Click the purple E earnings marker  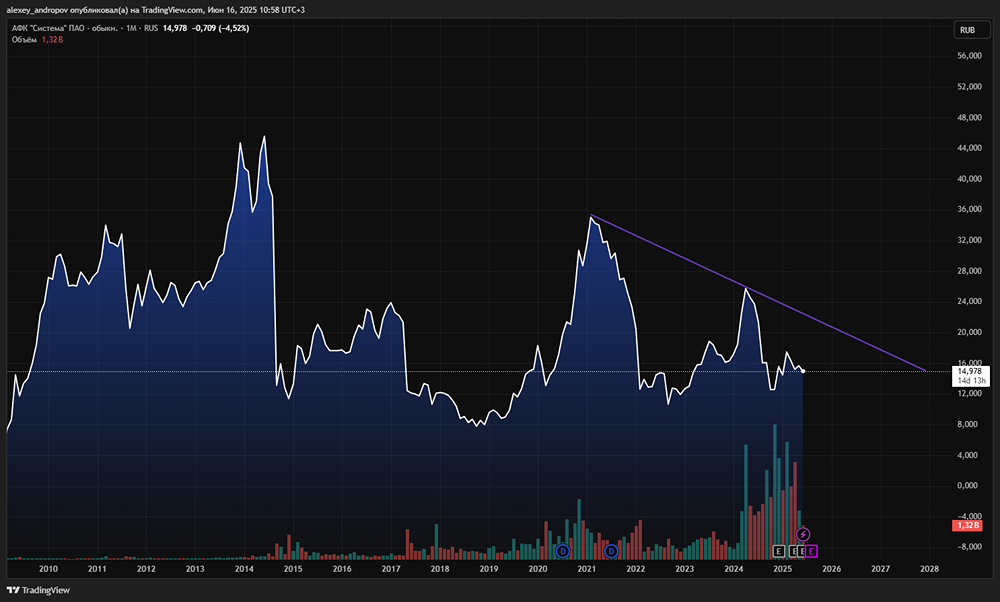pyautogui.click(x=811, y=551)
